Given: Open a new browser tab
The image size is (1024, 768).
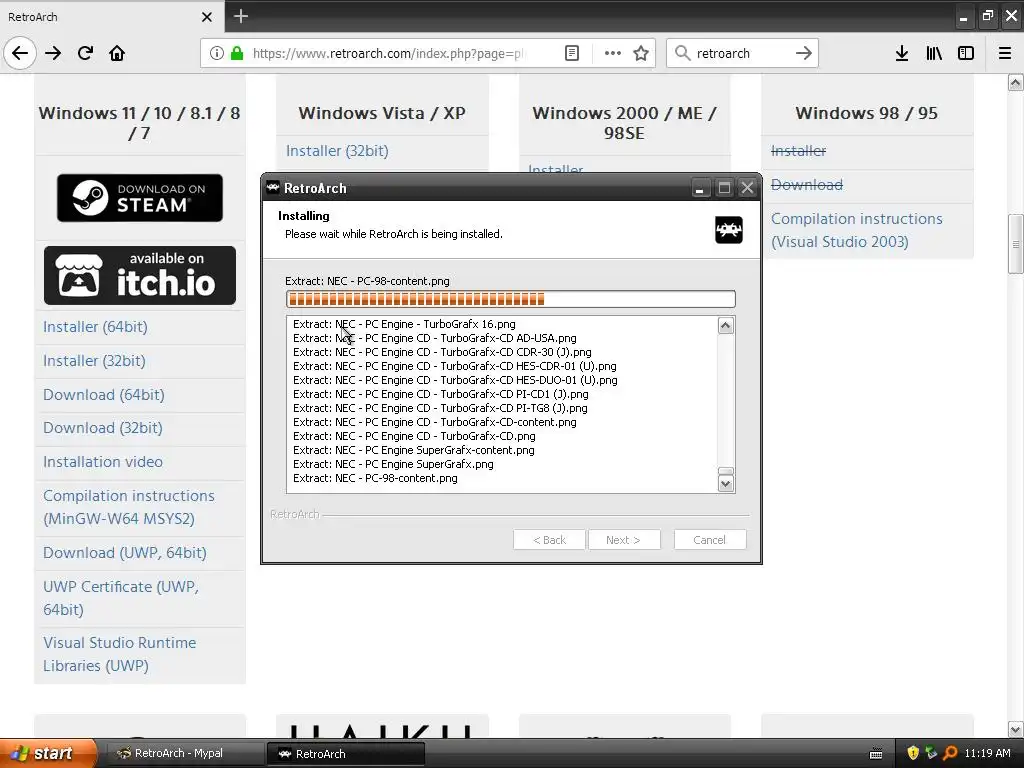Looking at the screenshot, I should pyautogui.click(x=241, y=16).
